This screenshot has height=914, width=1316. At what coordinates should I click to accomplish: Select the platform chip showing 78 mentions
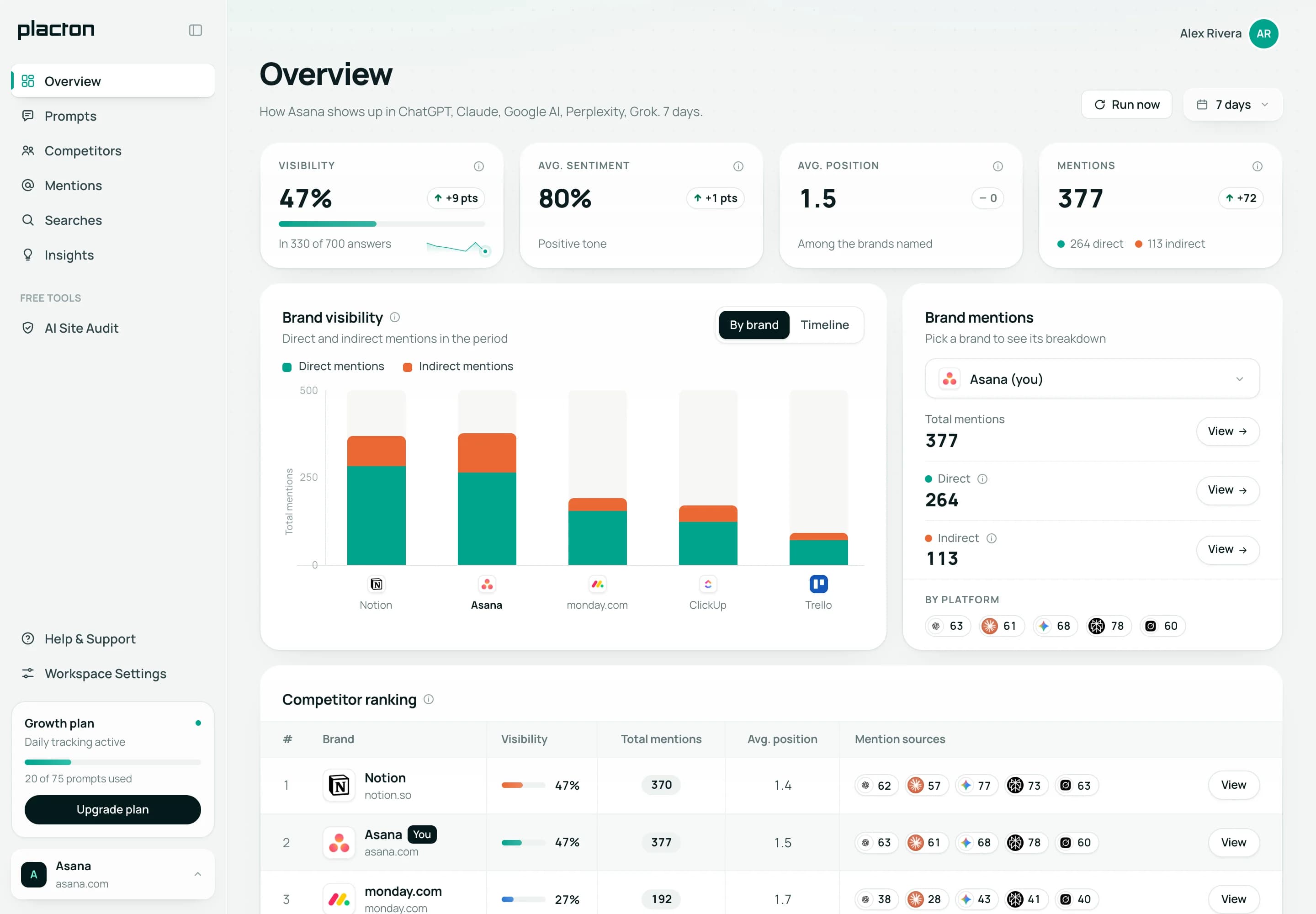pos(1109,626)
